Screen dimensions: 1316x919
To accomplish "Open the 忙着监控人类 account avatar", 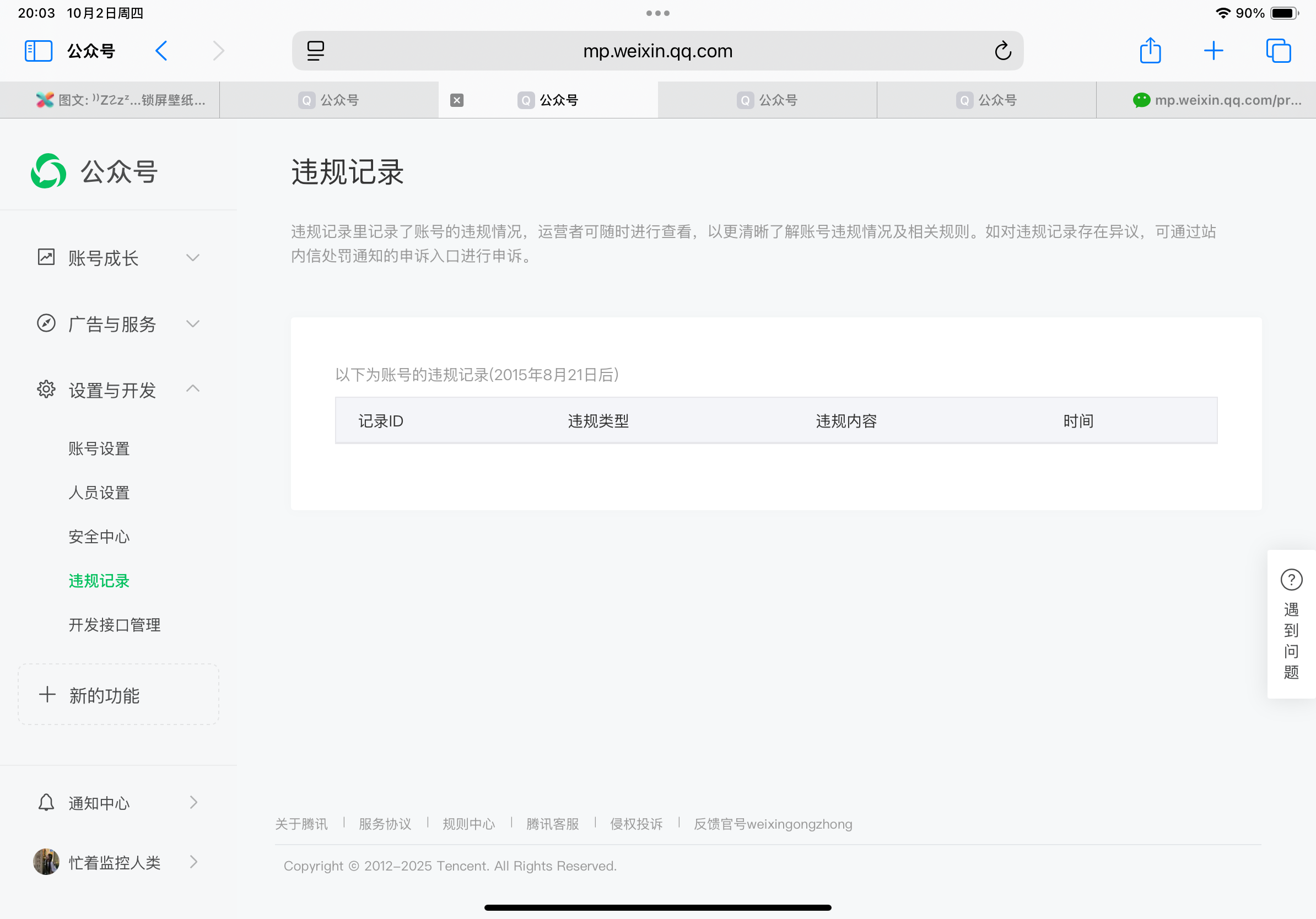I will click(x=46, y=862).
